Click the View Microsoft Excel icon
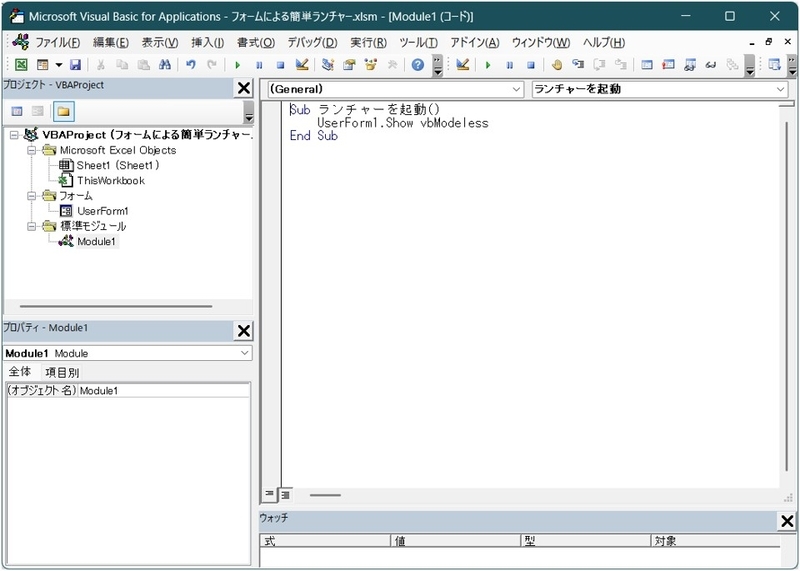Viewport: 800px width, 571px height. tap(21, 65)
